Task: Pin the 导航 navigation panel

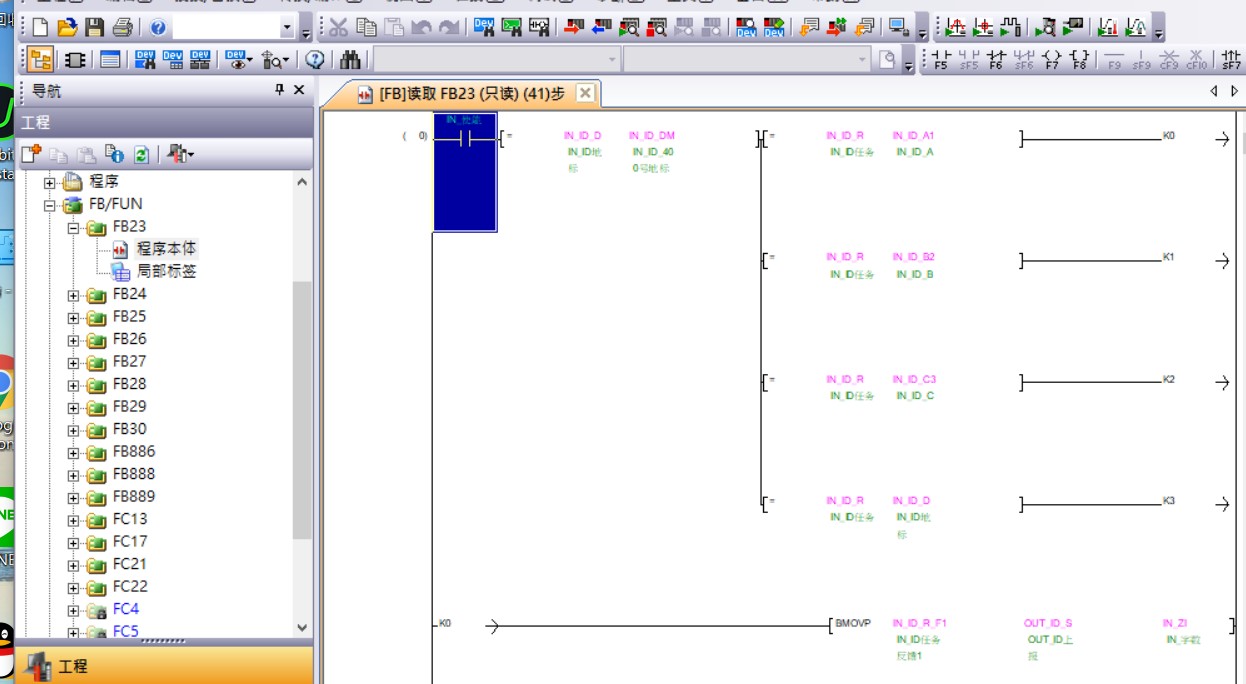Action: click(x=279, y=90)
